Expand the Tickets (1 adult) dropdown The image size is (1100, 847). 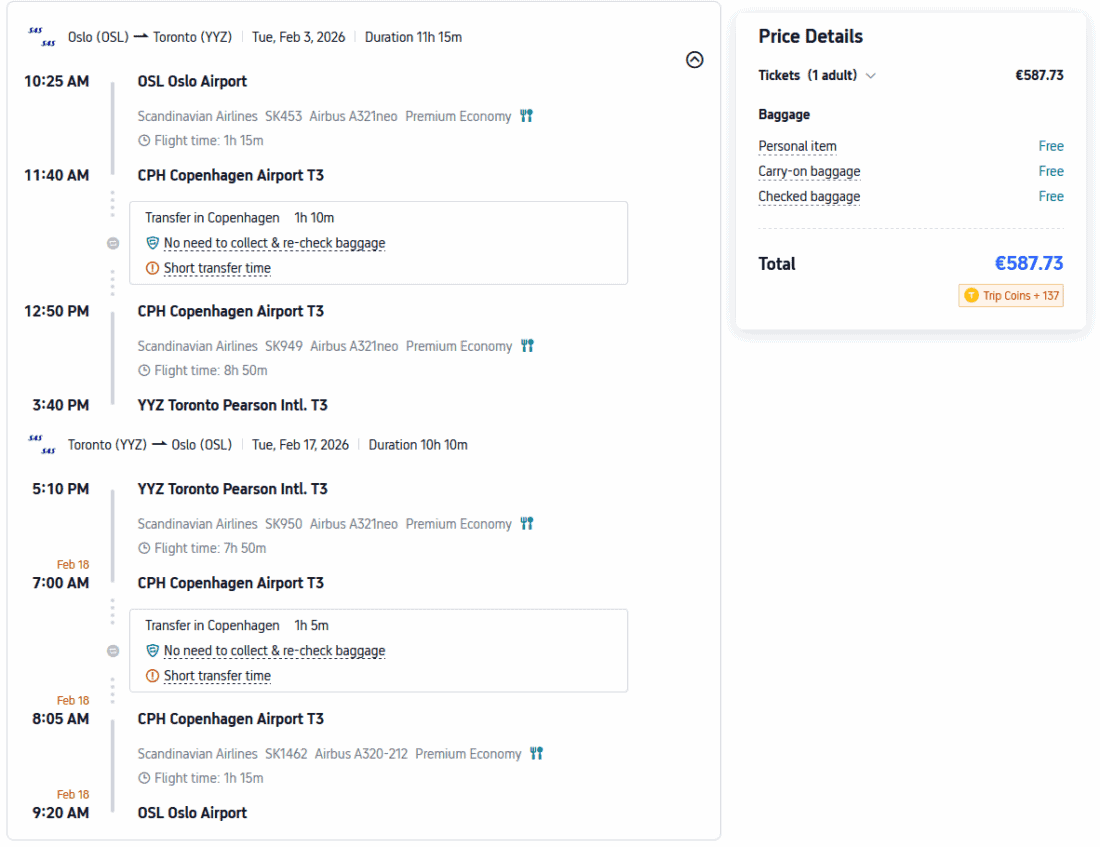click(x=871, y=76)
